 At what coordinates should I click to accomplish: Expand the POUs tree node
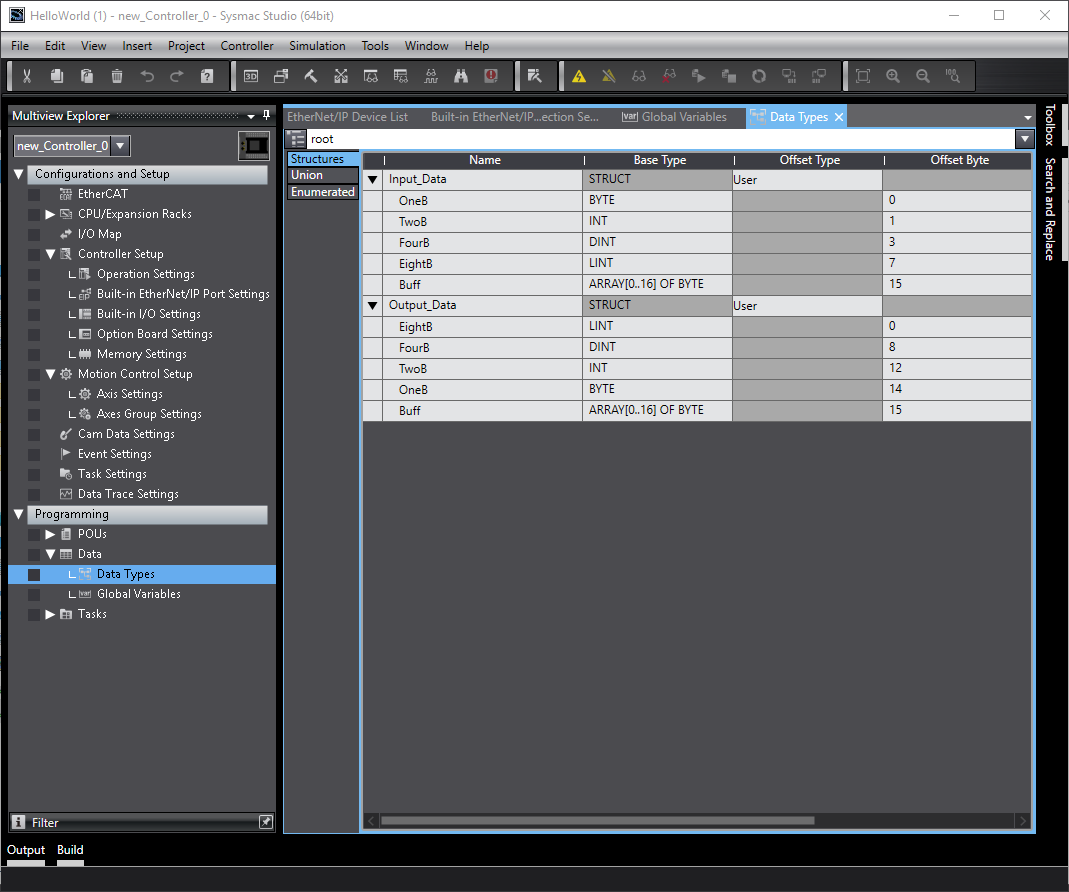[51, 534]
